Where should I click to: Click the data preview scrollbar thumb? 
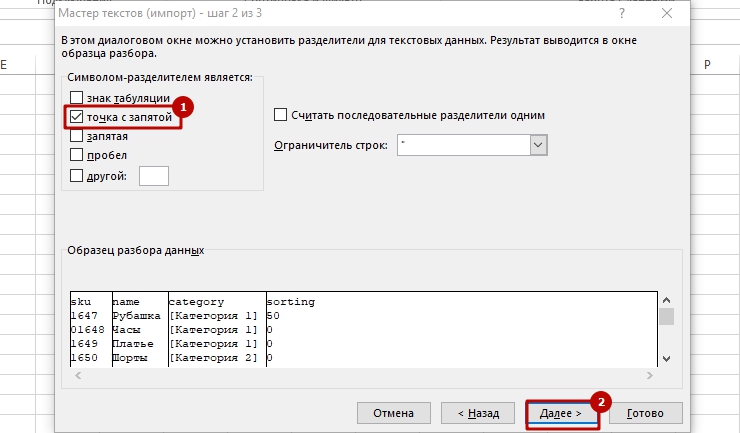click(666, 317)
